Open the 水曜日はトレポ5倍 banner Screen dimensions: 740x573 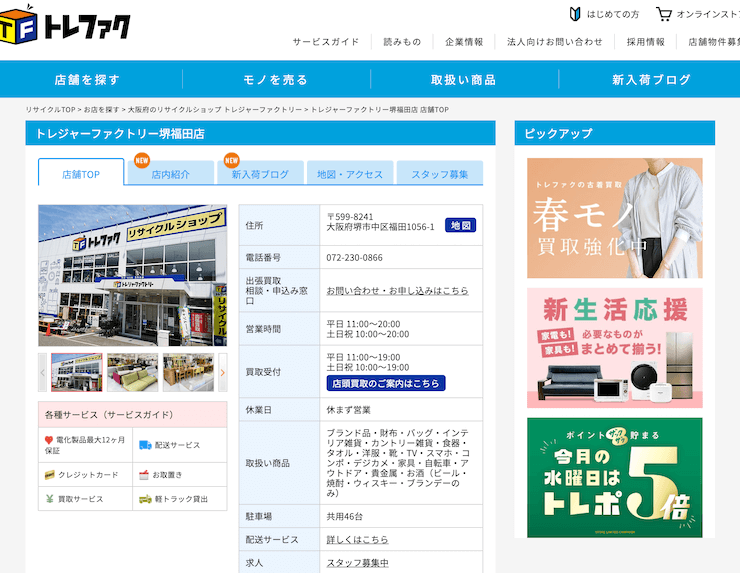614,478
